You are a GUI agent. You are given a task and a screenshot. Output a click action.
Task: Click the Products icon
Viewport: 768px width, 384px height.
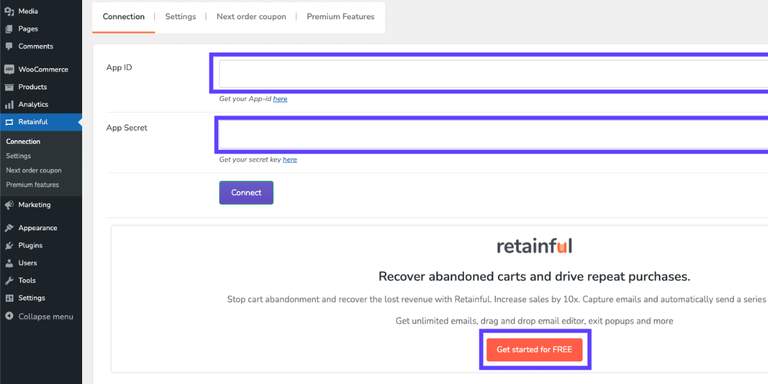tap(9, 87)
